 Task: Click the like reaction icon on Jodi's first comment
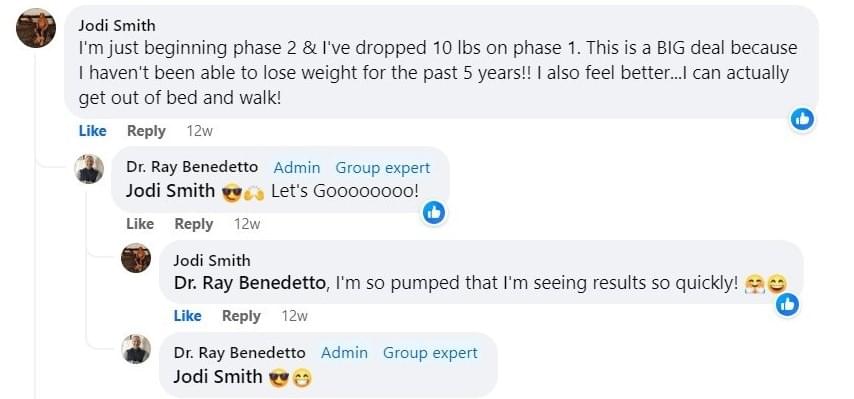click(x=802, y=119)
